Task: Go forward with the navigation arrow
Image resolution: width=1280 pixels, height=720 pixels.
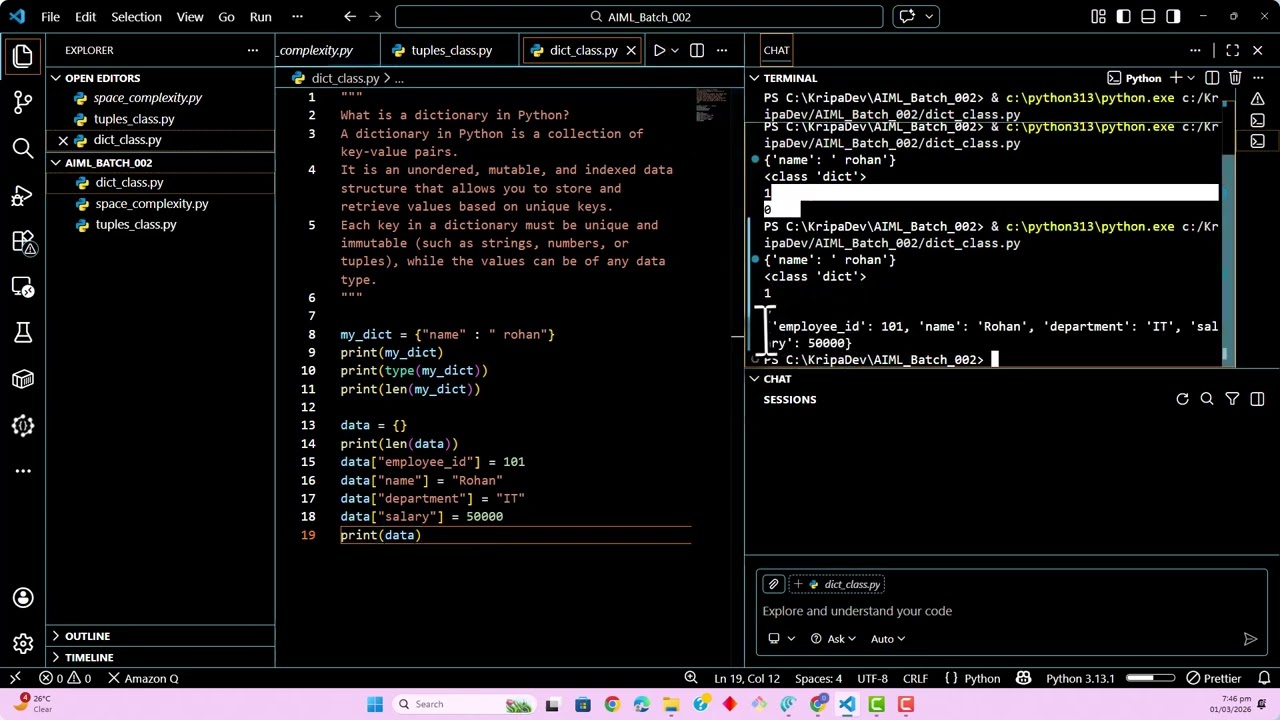Action: (377, 16)
